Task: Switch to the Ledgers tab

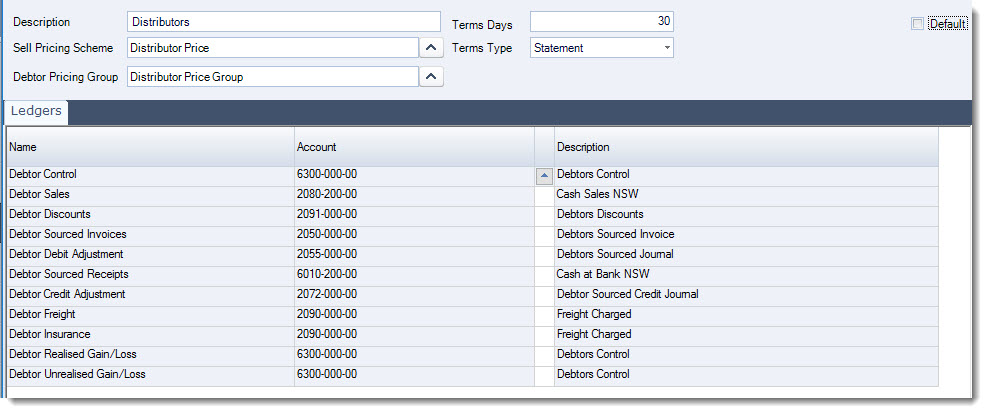Action: click(x=36, y=111)
